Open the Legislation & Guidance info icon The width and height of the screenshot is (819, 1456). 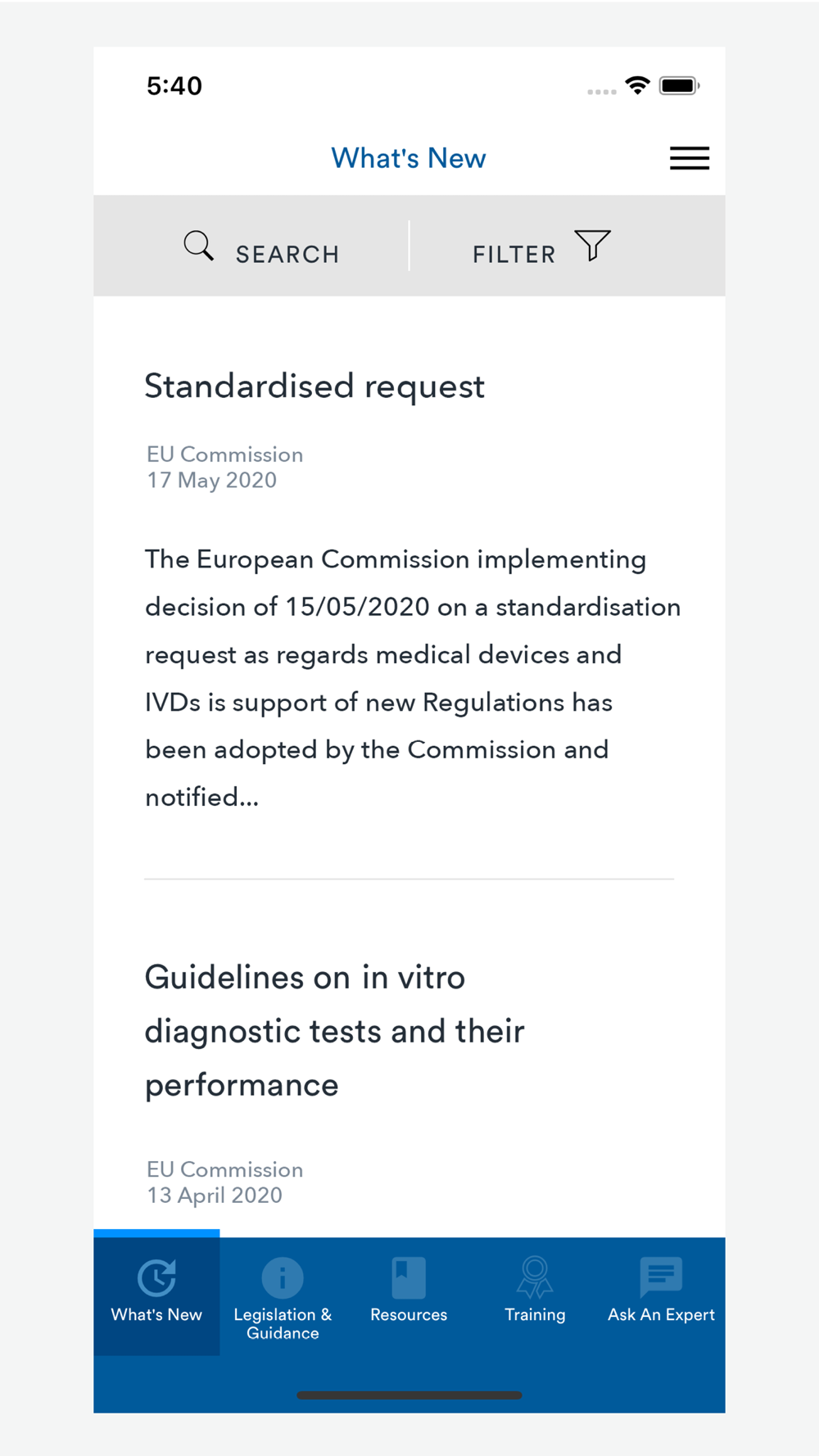tap(283, 1277)
